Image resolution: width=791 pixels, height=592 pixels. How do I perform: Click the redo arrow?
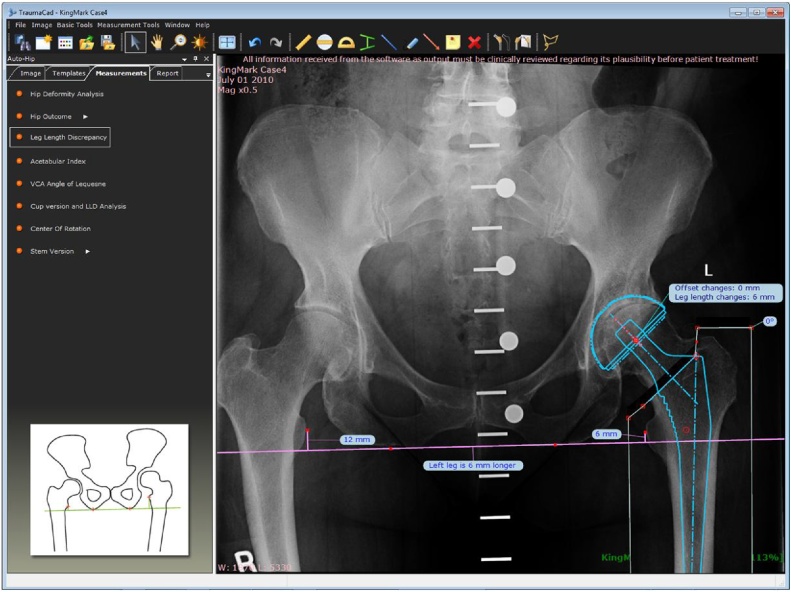click(275, 43)
